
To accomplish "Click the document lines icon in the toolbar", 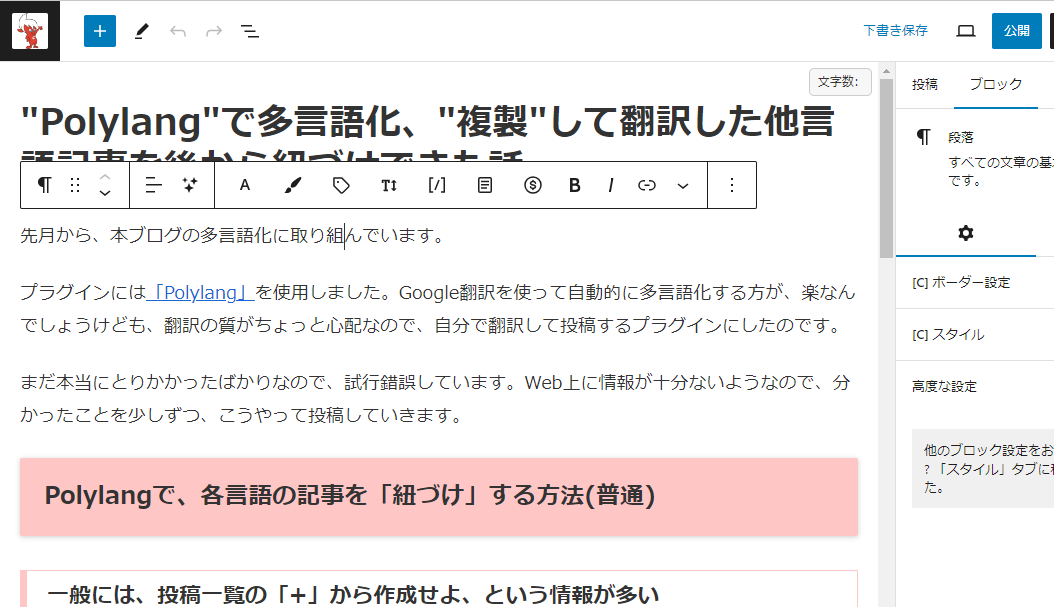I will tap(485, 185).
